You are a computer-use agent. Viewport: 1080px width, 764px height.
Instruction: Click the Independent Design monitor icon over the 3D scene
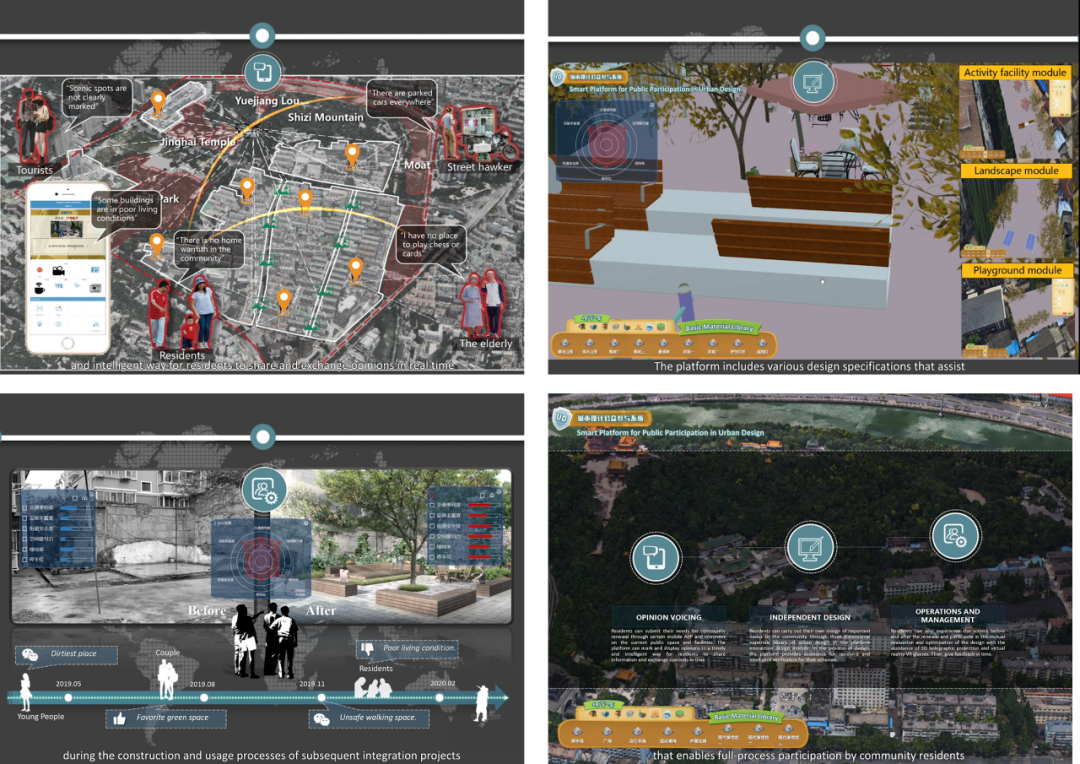[x=813, y=84]
